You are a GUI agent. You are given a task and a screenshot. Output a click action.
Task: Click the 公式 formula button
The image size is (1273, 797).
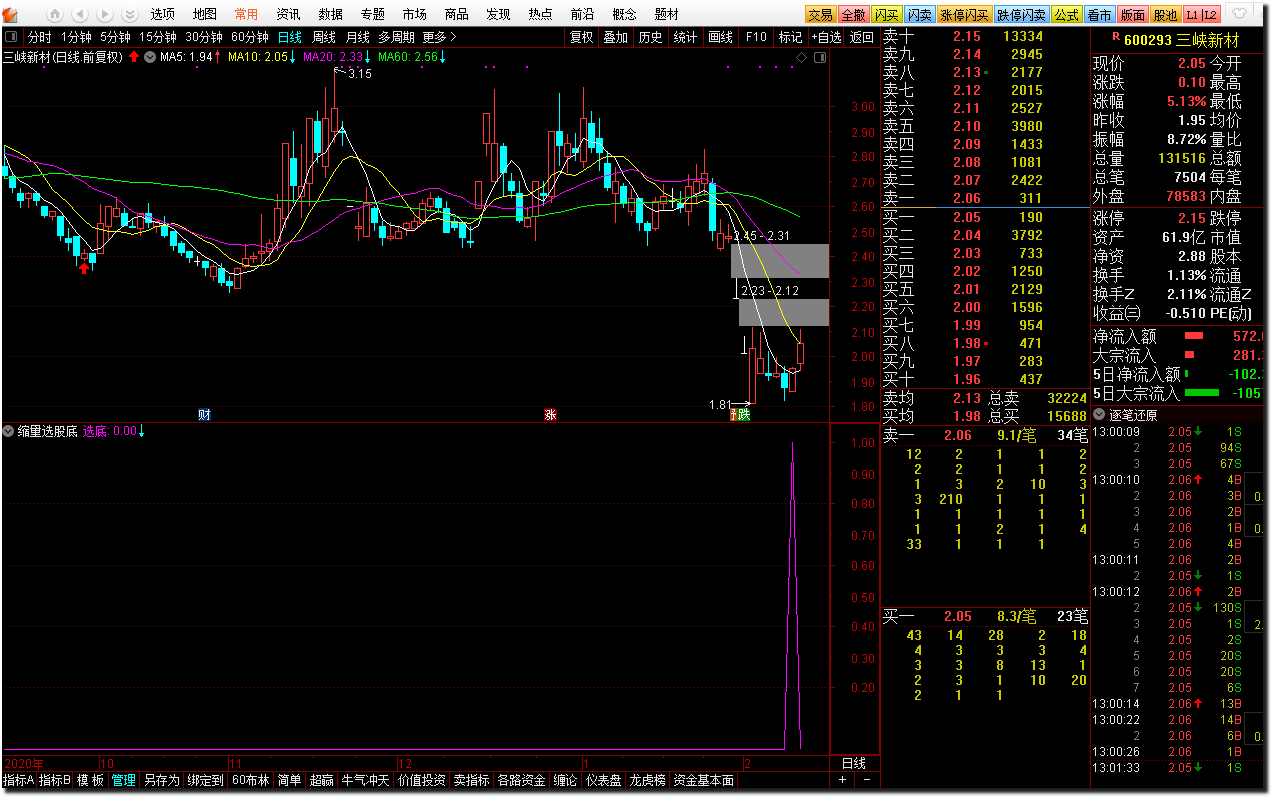tap(1066, 15)
